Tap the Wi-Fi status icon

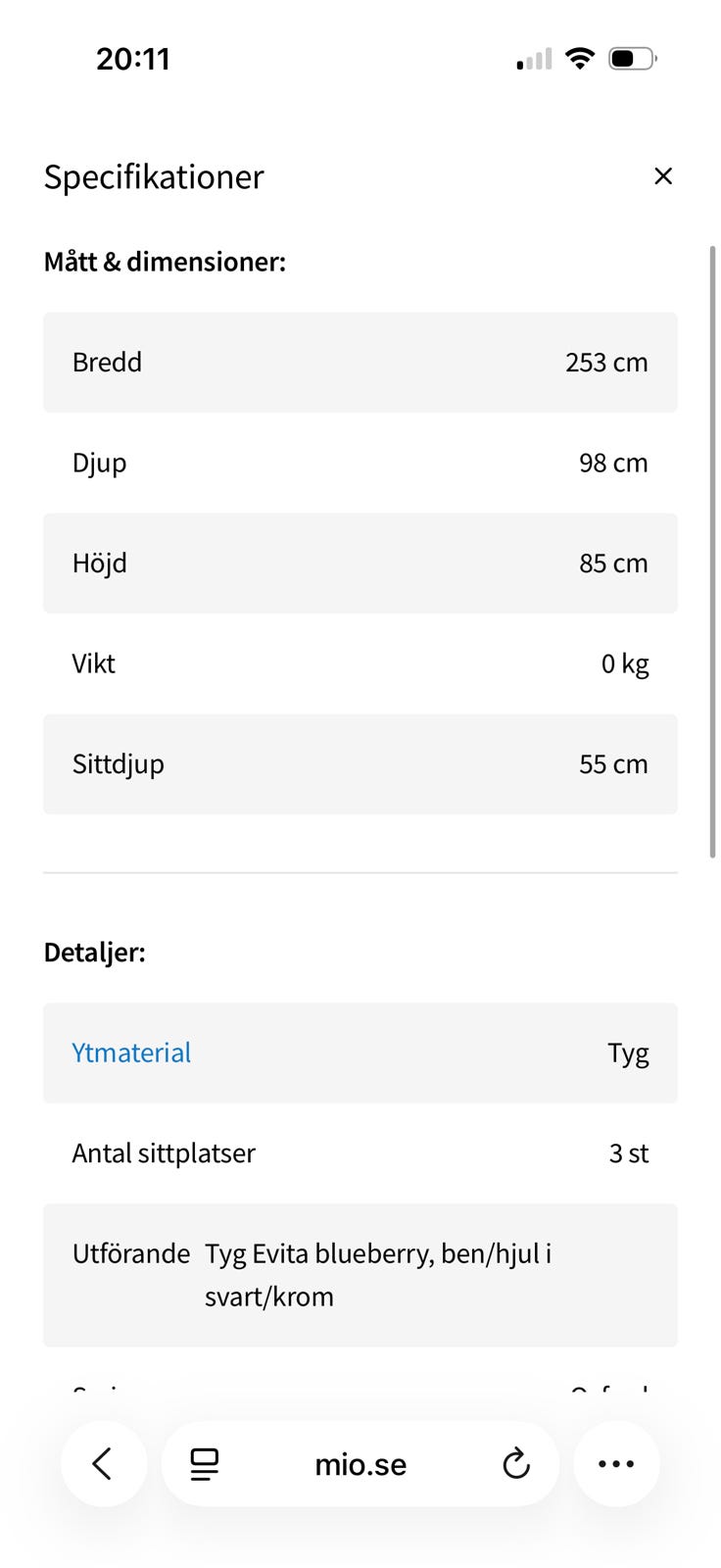[x=580, y=59]
